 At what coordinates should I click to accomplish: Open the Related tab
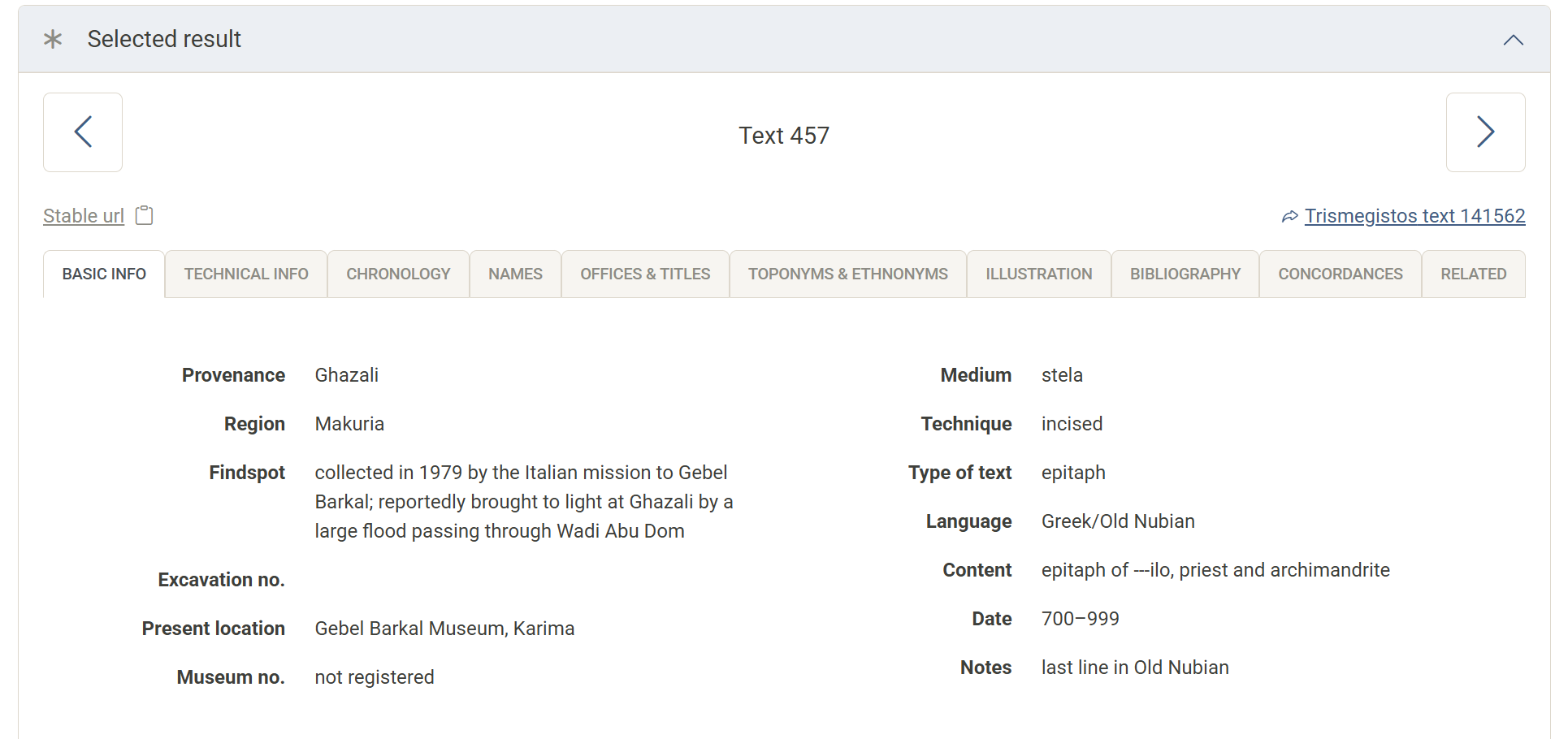click(1473, 274)
